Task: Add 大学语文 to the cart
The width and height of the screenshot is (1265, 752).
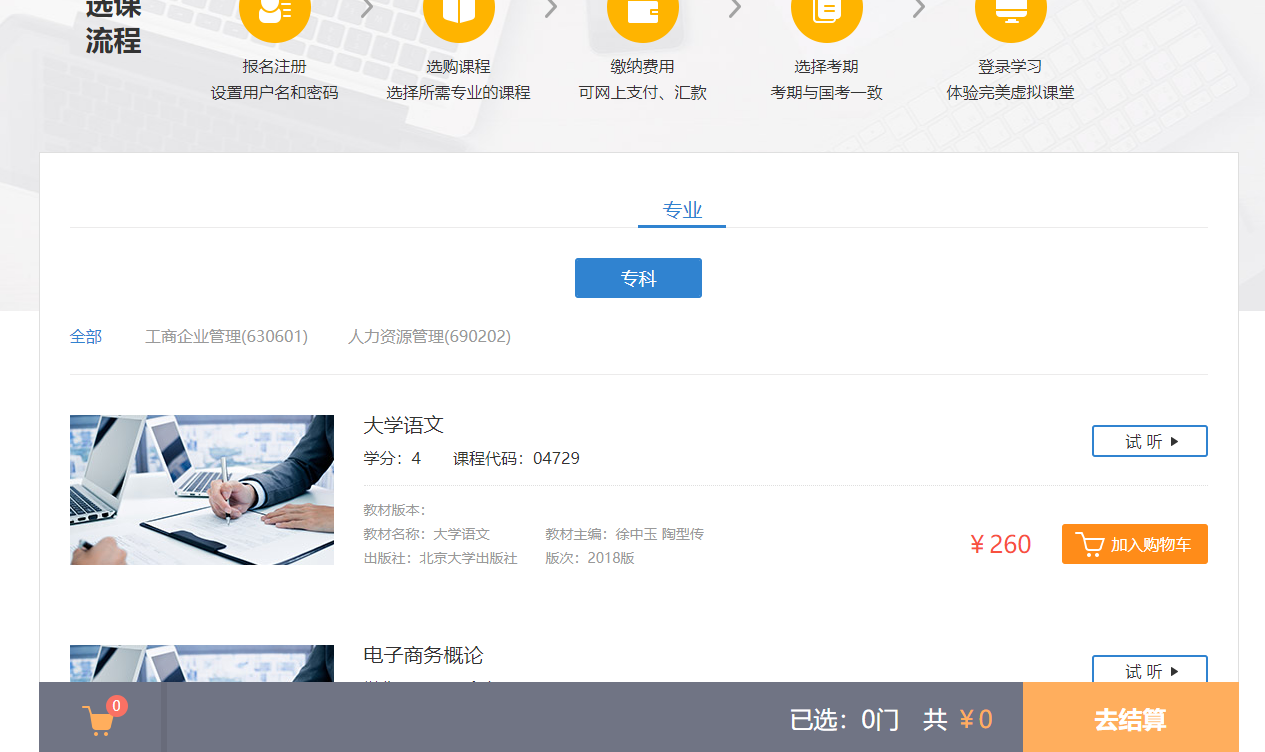Action: click(1135, 544)
